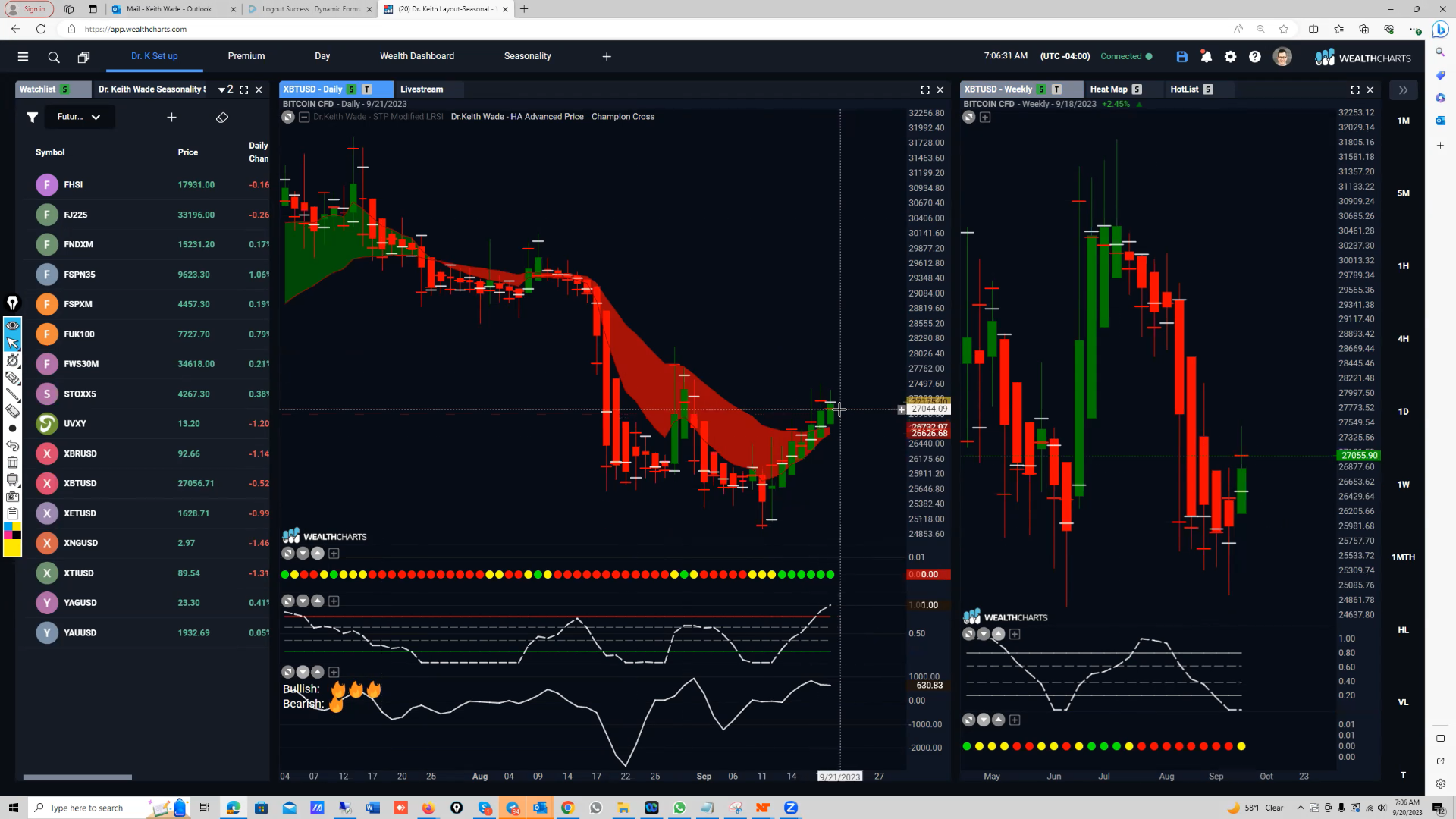Toggle the S link on Watchlist tab
1456x819 pixels.
(64, 89)
